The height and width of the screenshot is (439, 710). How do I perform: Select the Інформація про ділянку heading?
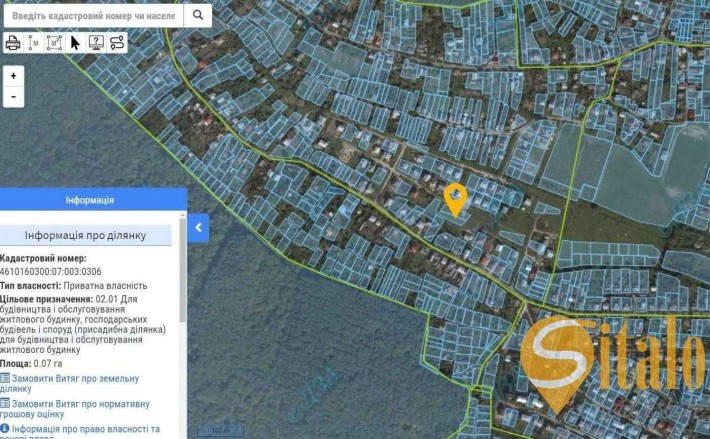[x=86, y=235]
